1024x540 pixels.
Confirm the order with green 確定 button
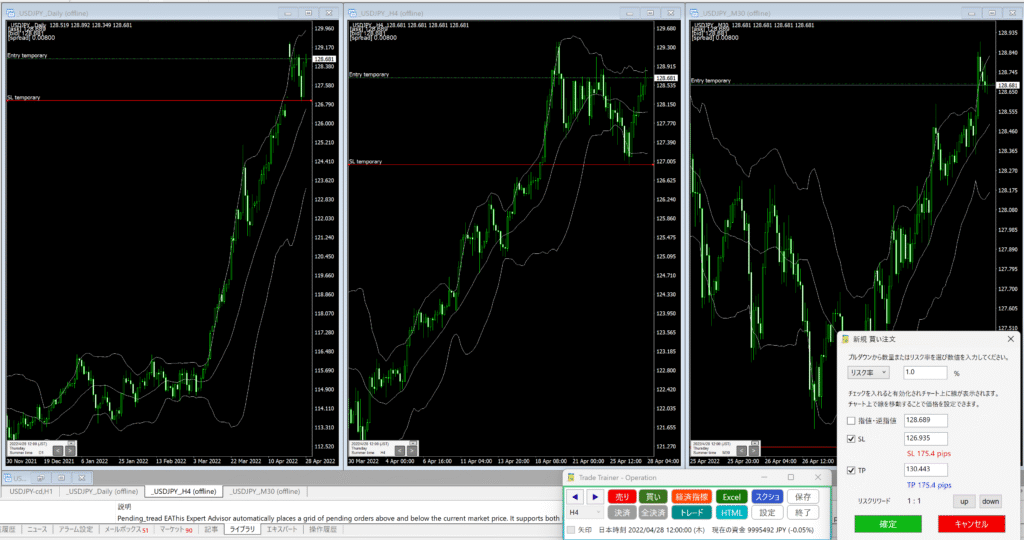pyautogui.click(x=888, y=524)
